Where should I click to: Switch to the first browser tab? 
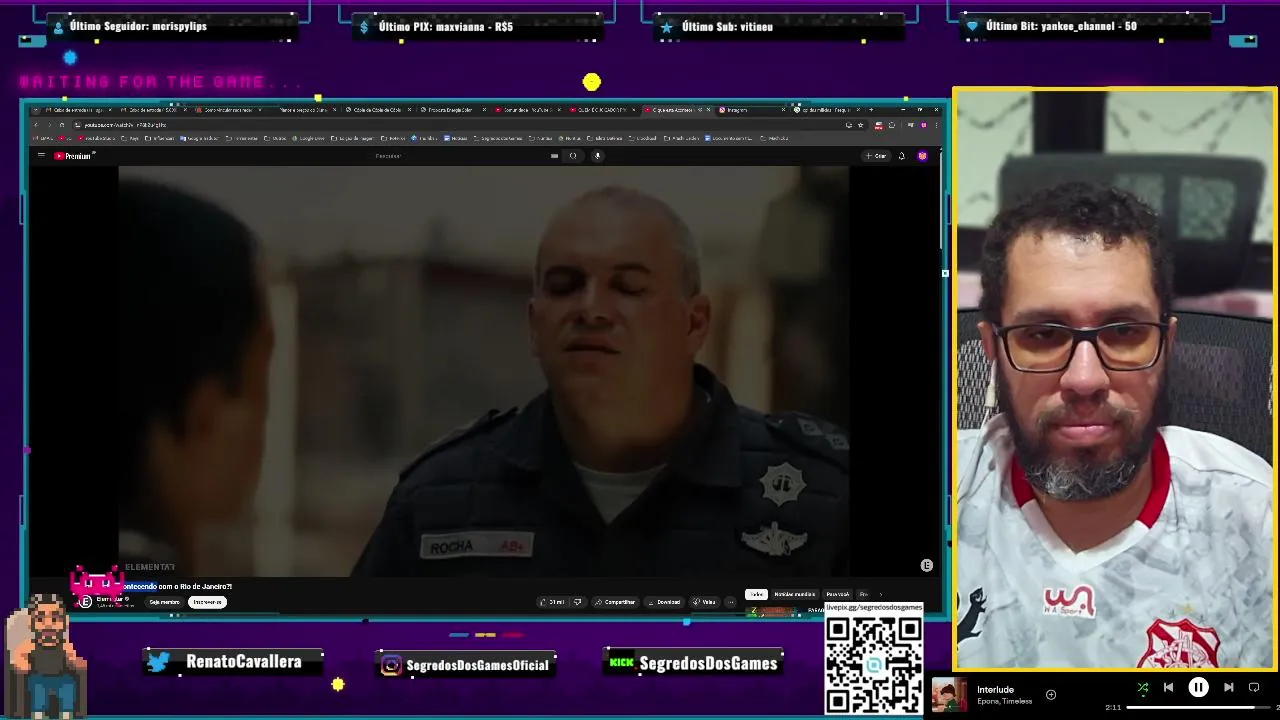click(78, 110)
